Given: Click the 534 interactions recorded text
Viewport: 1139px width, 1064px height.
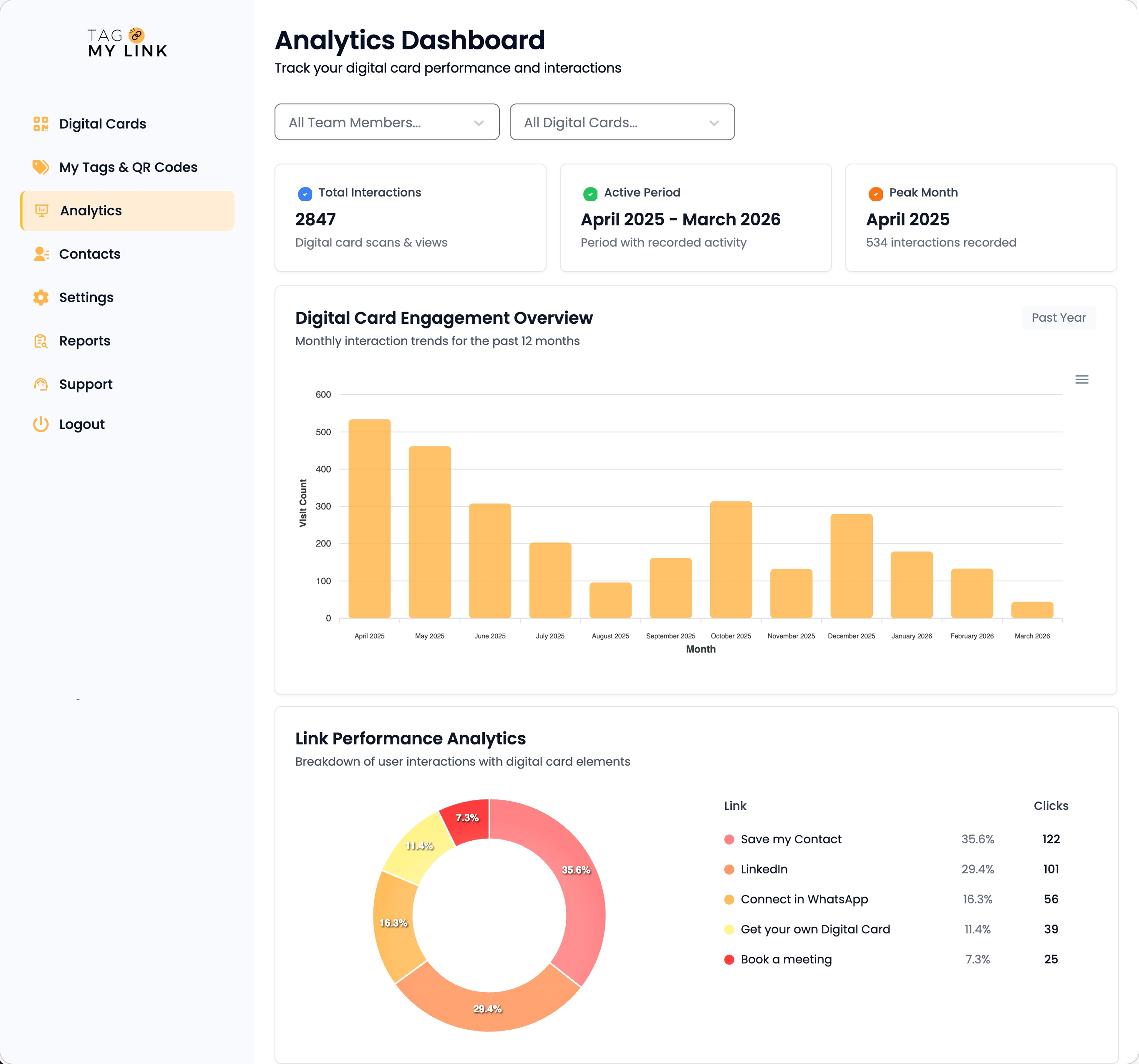Looking at the screenshot, I should (x=941, y=242).
